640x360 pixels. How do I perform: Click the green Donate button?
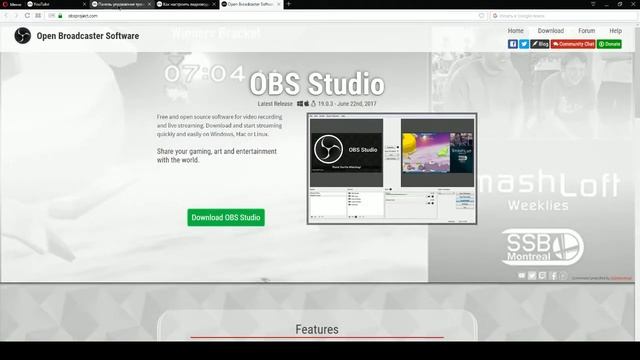tap(609, 44)
